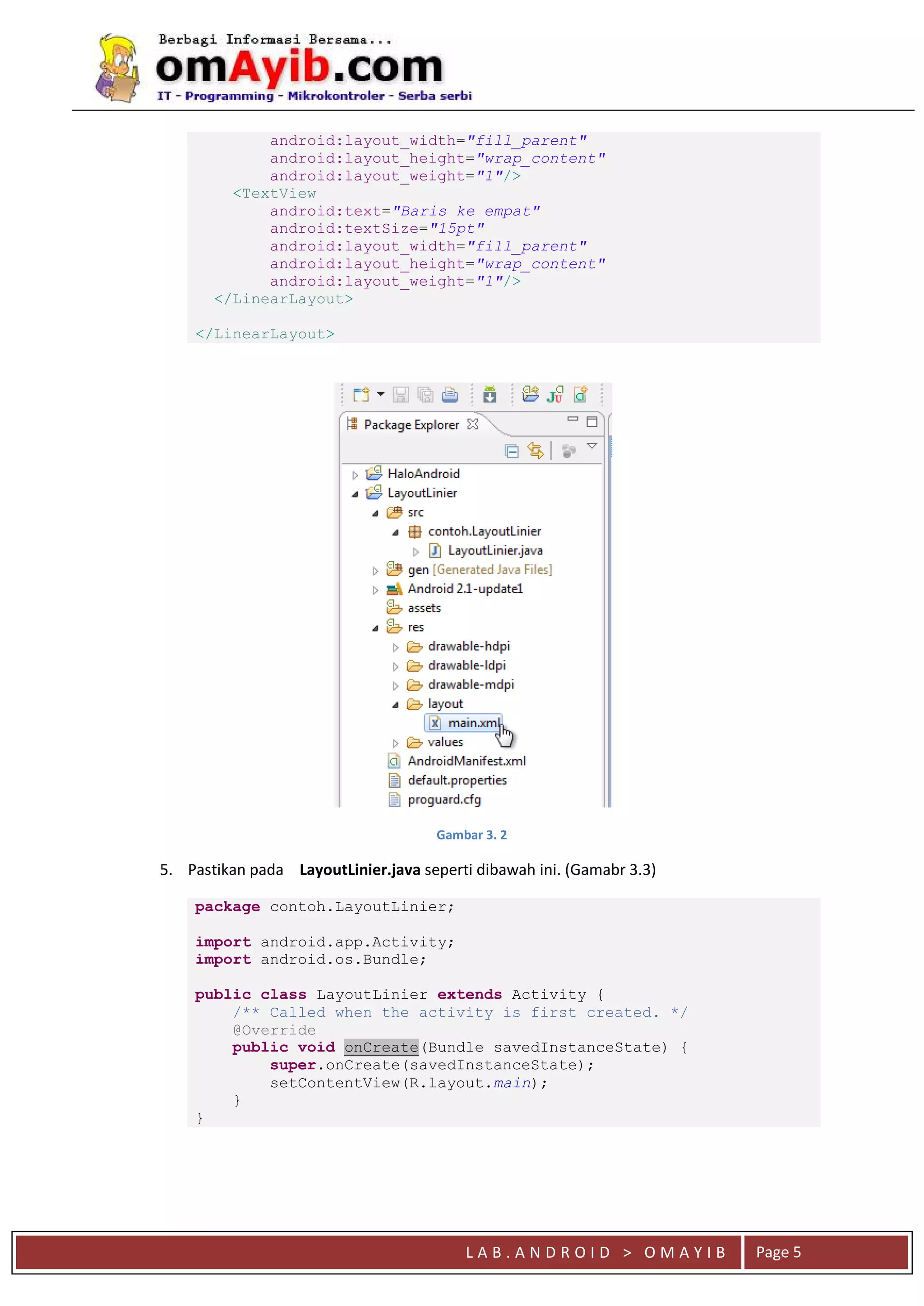The height and width of the screenshot is (1306, 924).
Task: Click the Collapse All icon
Action: tap(512, 451)
